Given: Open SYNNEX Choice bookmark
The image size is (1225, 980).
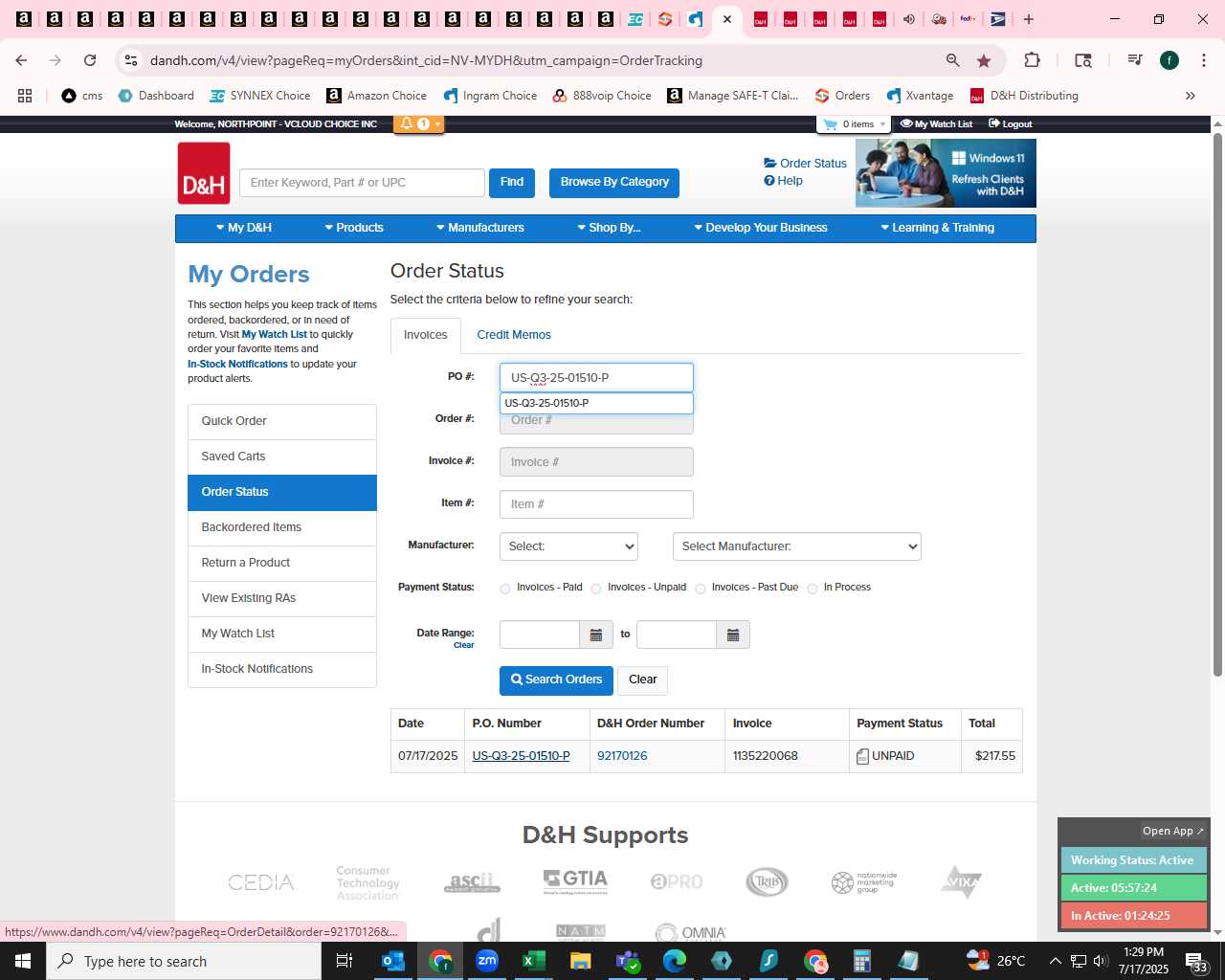Looking at the screenshot, I should point(259,96).
